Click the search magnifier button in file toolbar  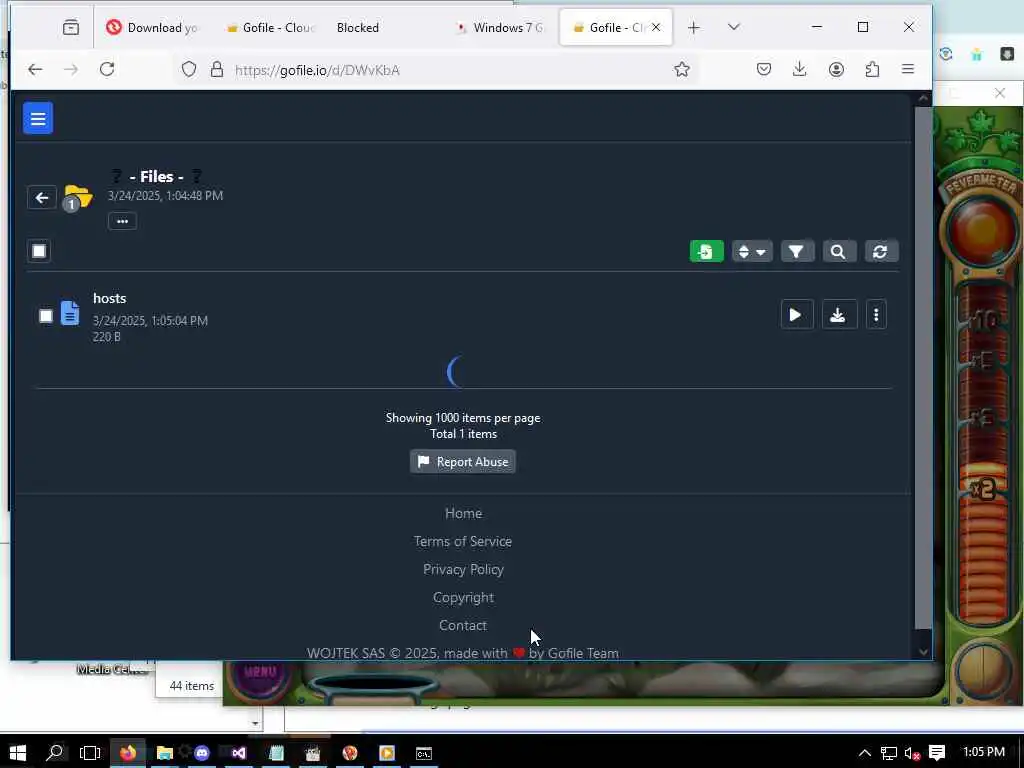[839, 251]
